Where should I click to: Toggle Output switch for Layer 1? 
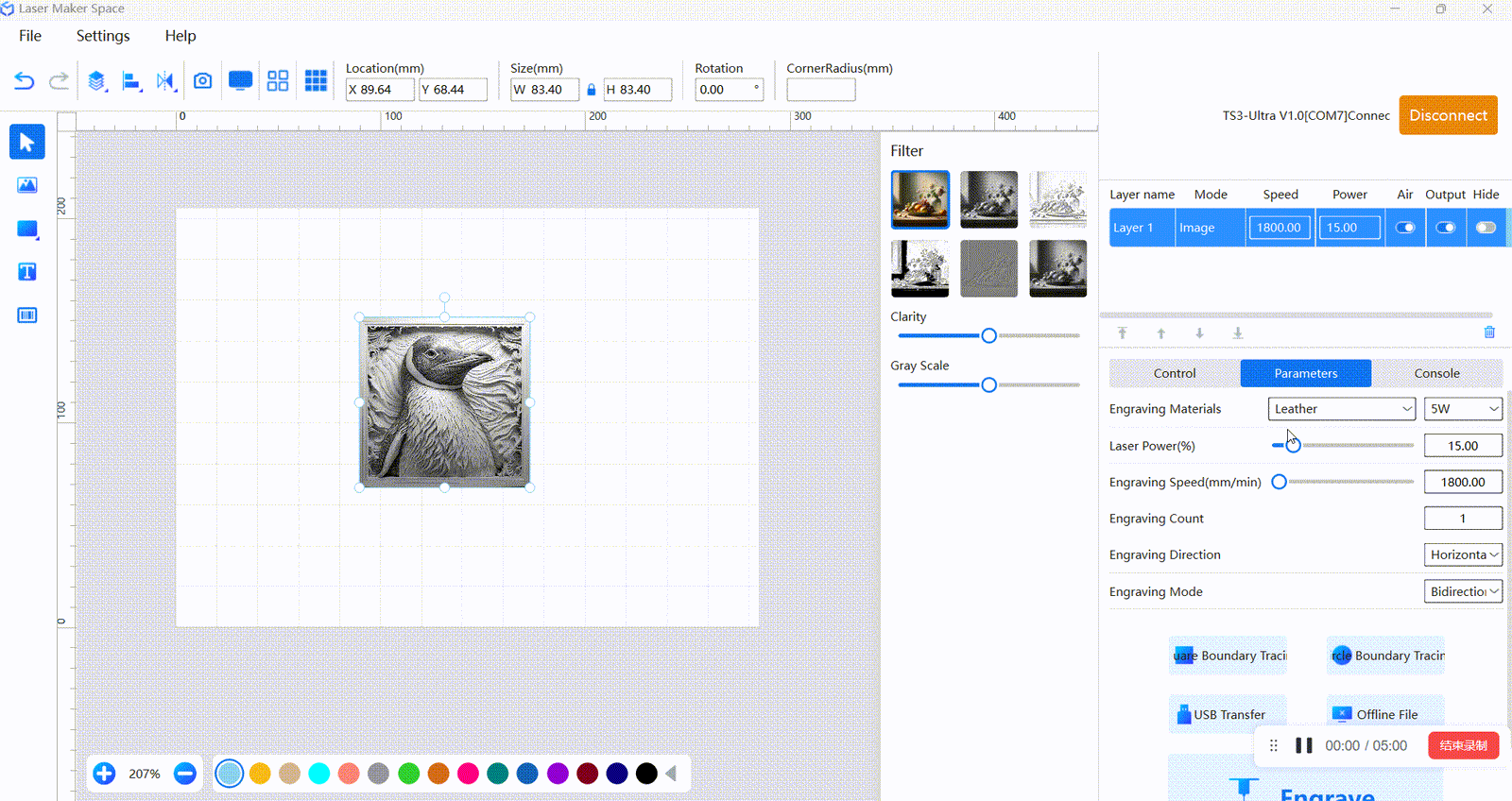point(1446,228)
